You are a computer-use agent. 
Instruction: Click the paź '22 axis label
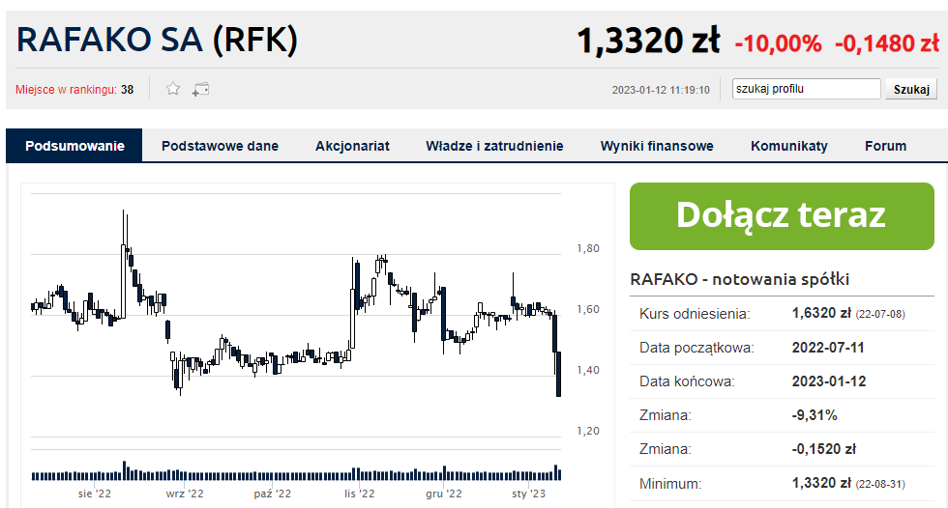tap(273, 494)
